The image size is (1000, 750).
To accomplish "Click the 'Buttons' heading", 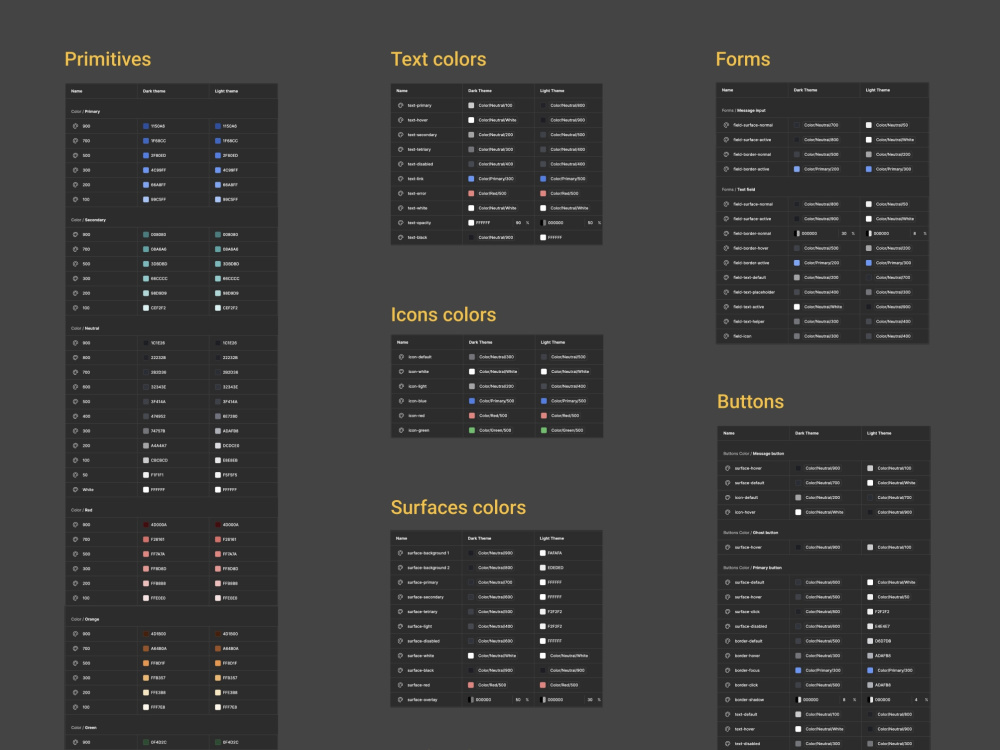I will point(750,401).
